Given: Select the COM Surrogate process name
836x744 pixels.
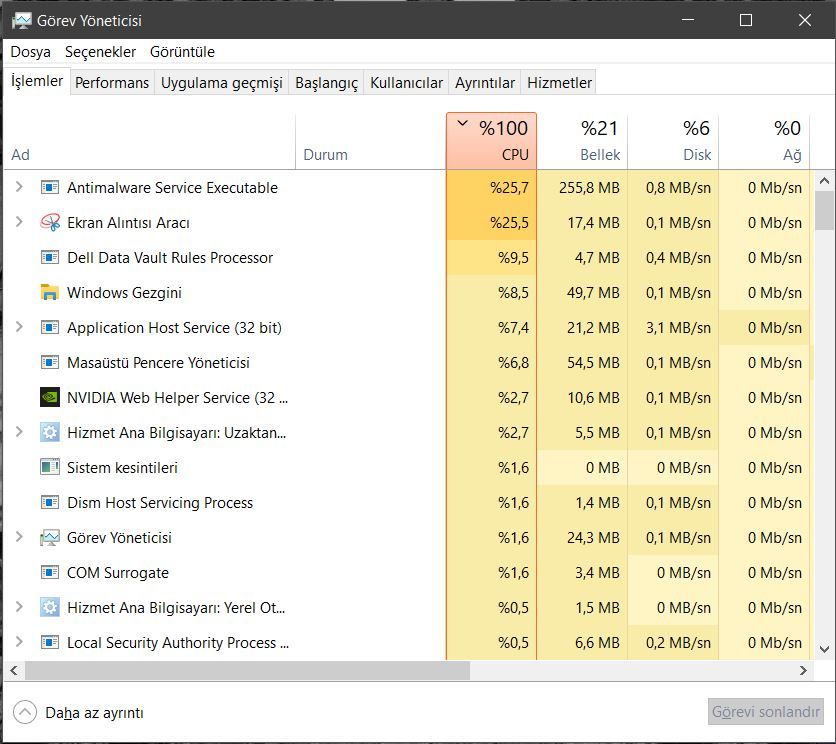Looking at the screenshot, I should (x=118, y=573).
